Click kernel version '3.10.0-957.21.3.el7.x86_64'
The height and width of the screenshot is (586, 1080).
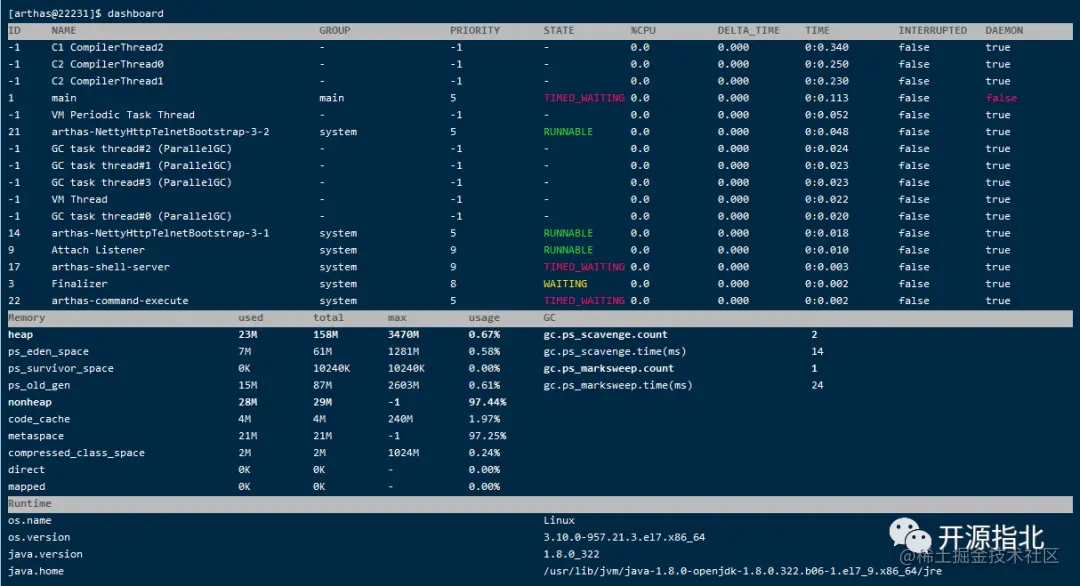click(x=624, y=537)
